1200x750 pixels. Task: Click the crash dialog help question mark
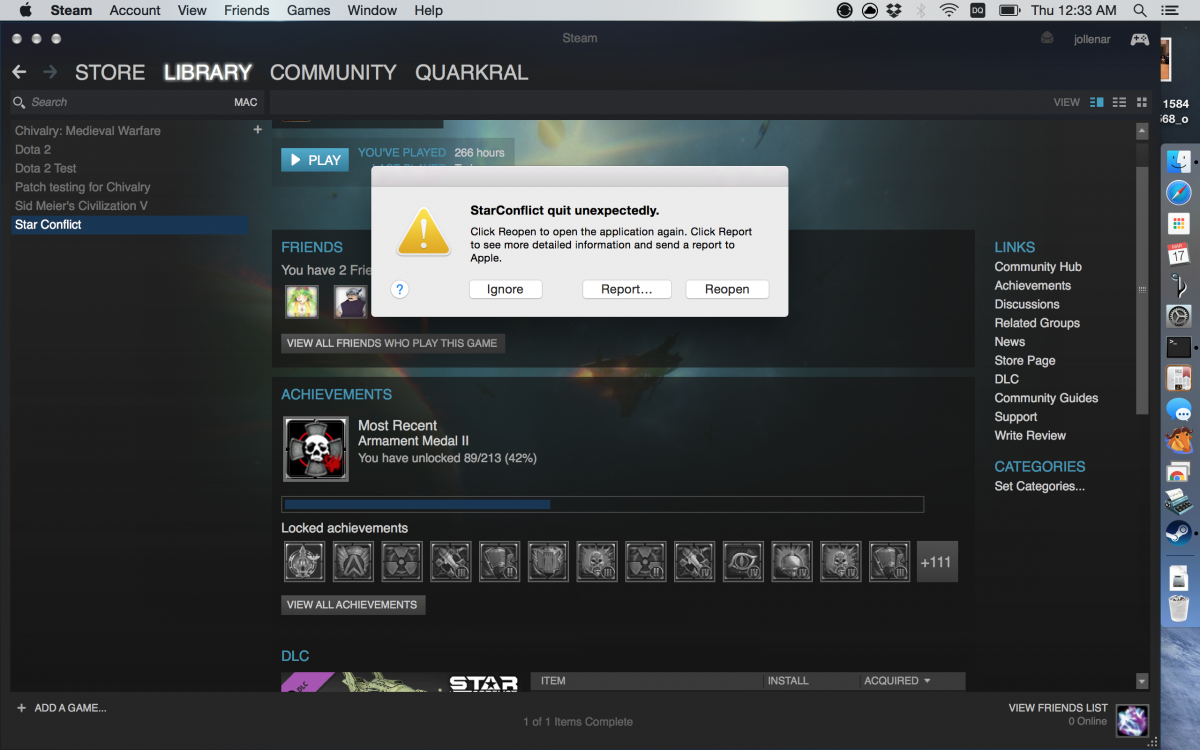[x=400, y=289]
